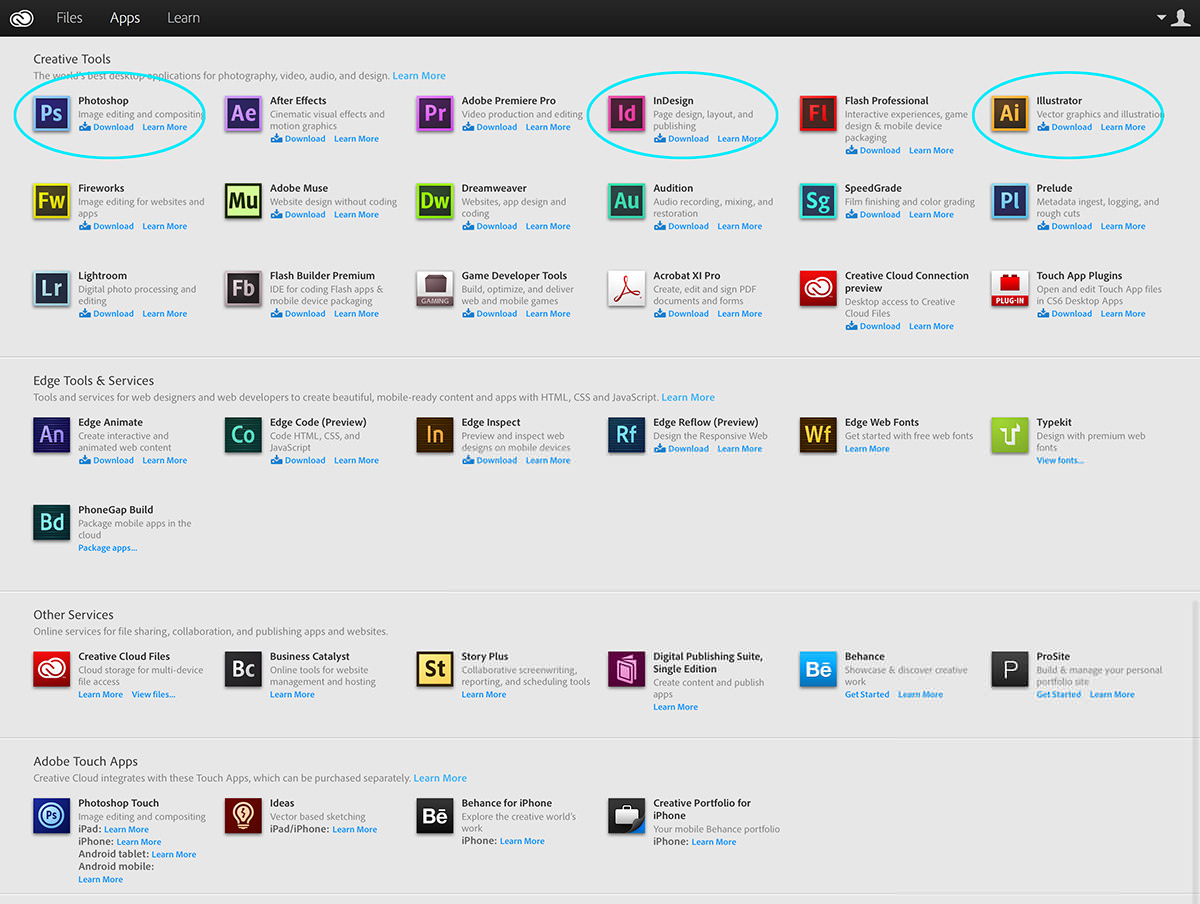Image resolution: width=1200 pixels, height=904 pixels.
Task: Click the Creative Cloud Connection preview icon
Action: (x=818, y=289)
